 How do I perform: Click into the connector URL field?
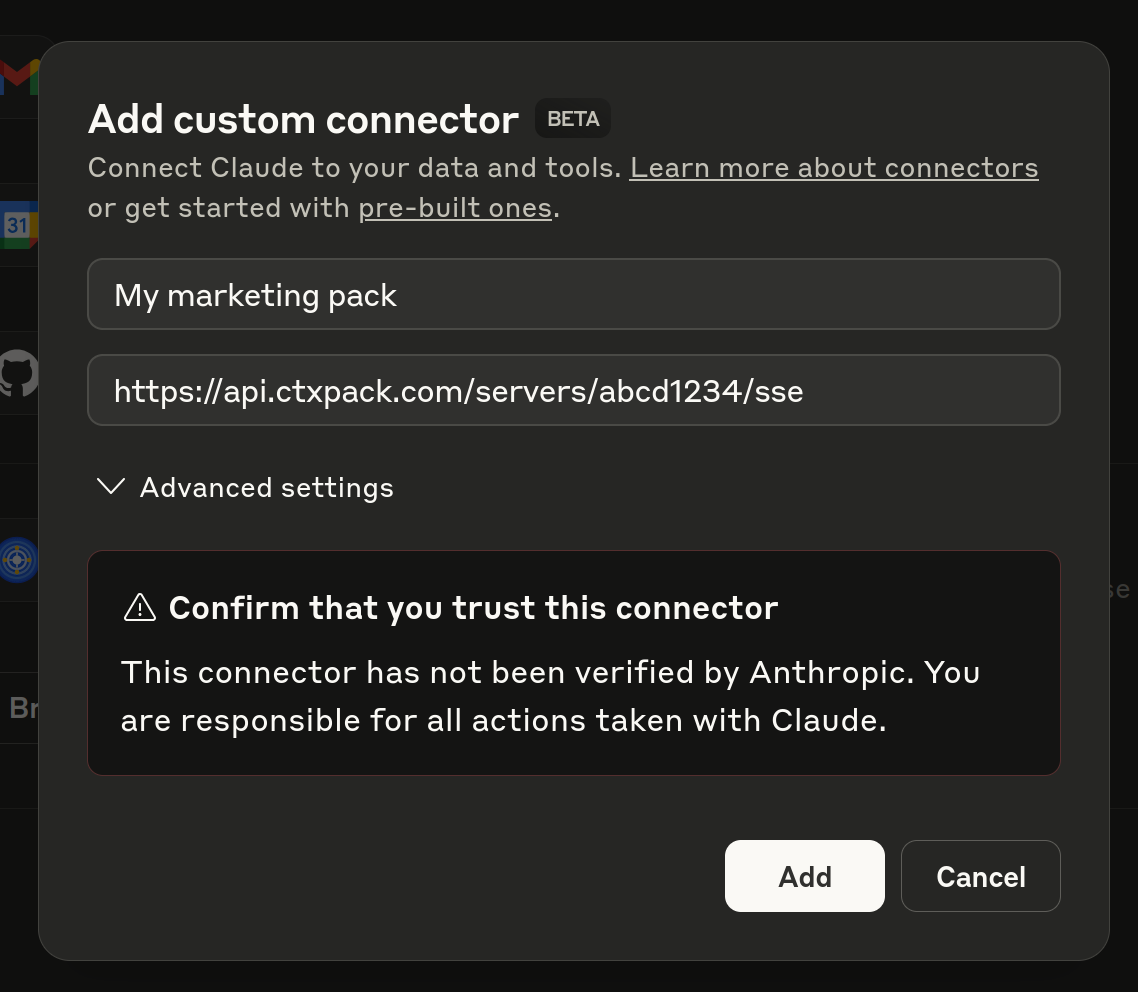(x=573, y=390)
